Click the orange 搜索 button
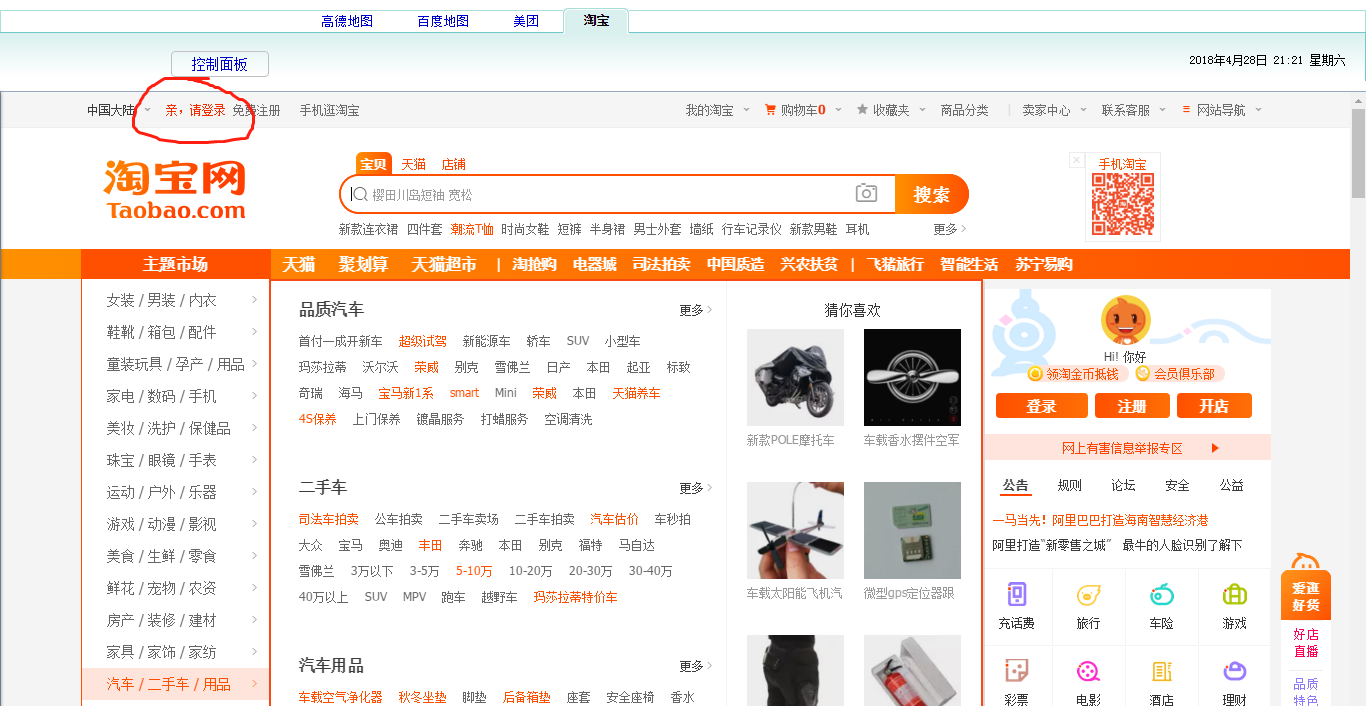Viewport: 1366px width, 706px height. [x=931, y=194]
